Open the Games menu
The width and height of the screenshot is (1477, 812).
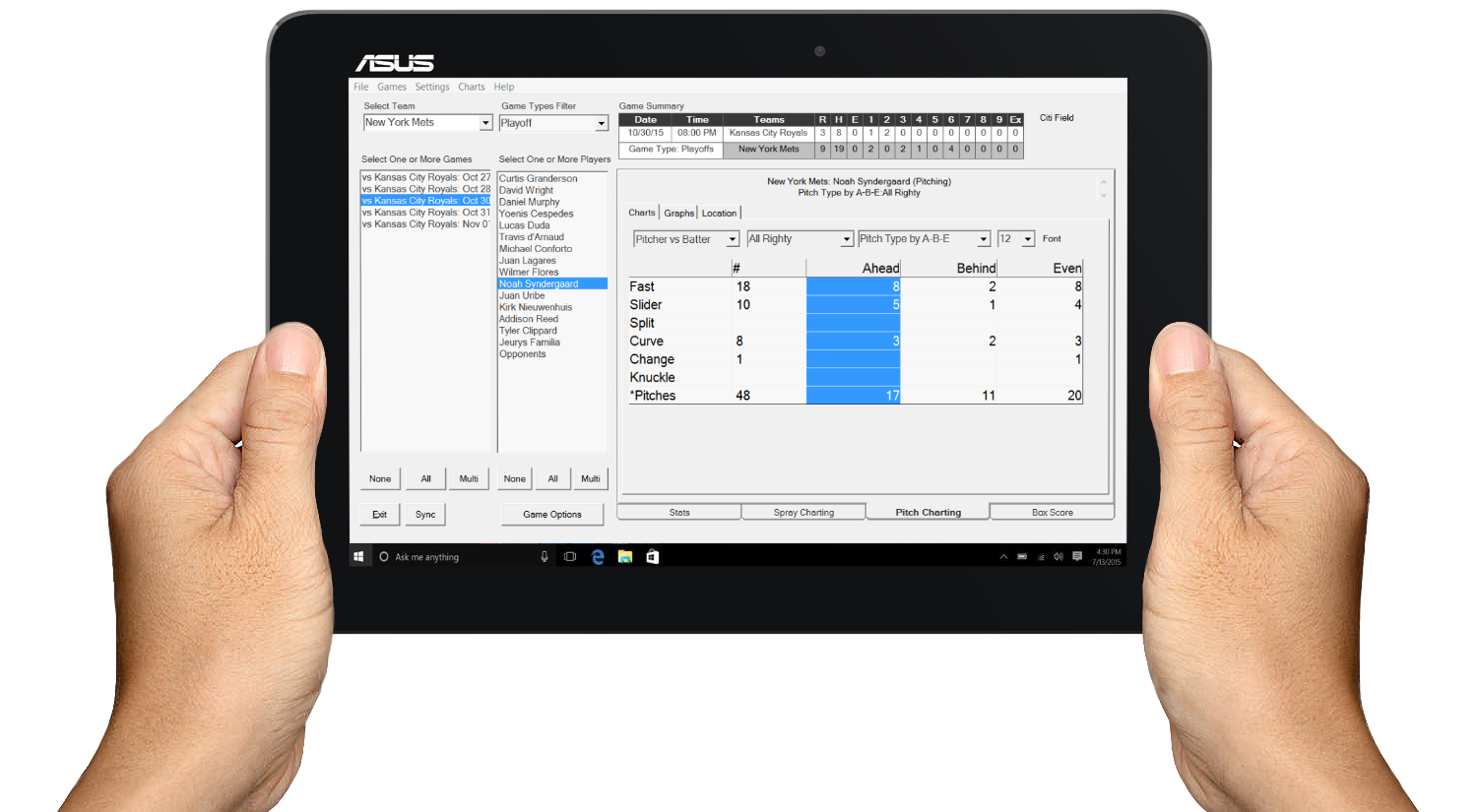point(392,87)
